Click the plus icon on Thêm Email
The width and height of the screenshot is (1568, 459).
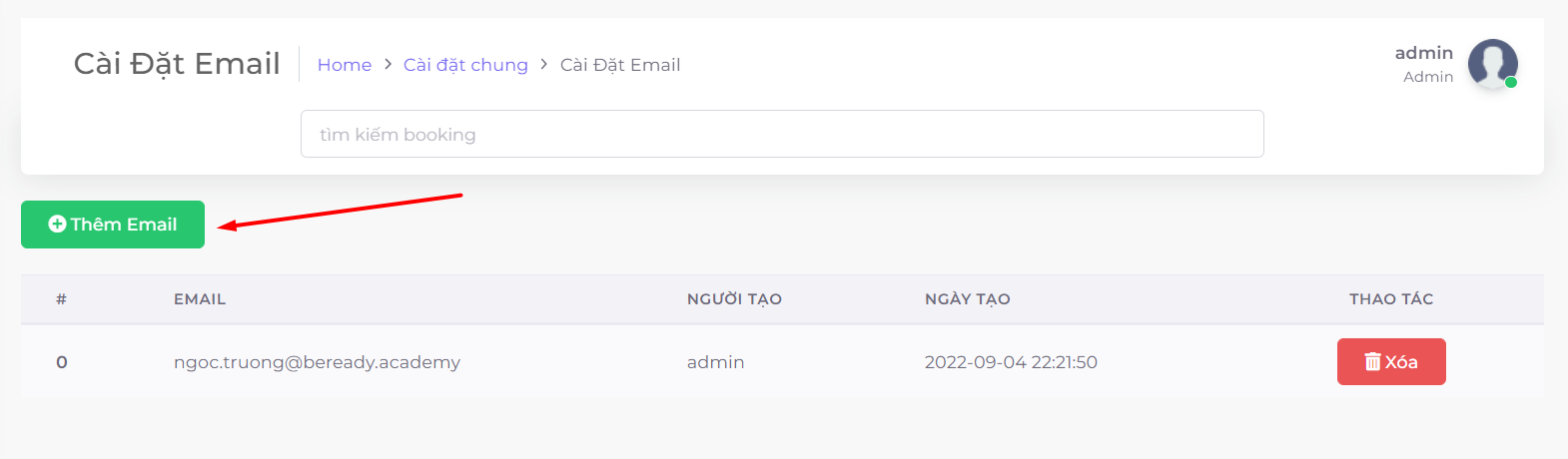point(57,225)
